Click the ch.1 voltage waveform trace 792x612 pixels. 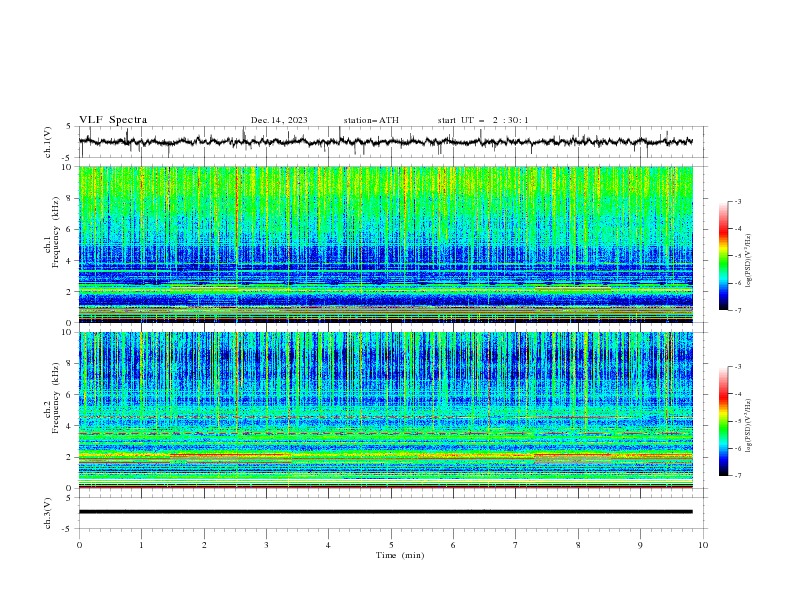tap(385, 142)
